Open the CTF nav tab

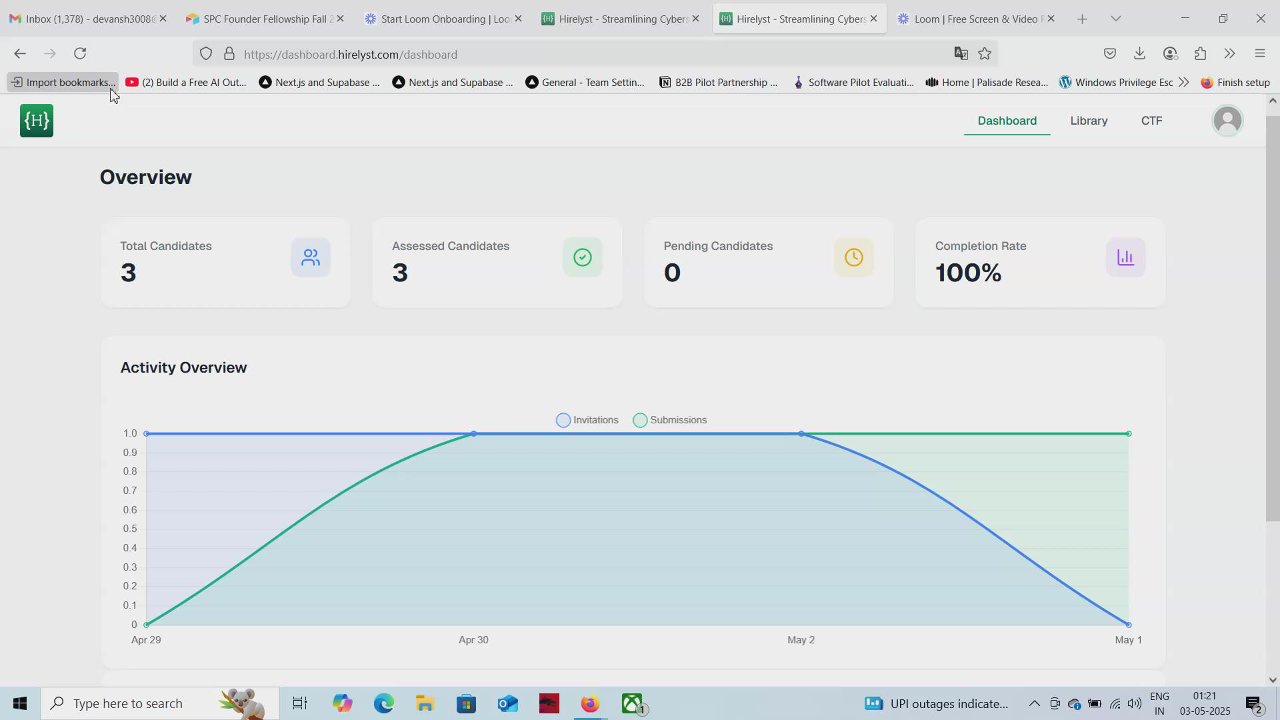[x=1152, y=121]
